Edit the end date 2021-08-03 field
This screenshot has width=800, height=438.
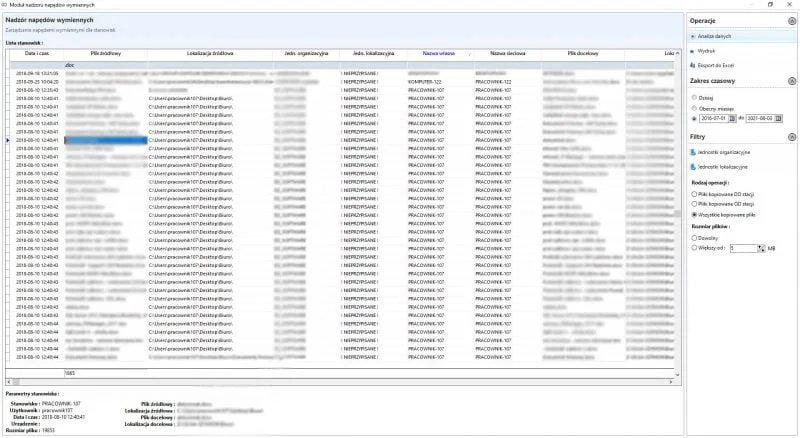pyautogui.click(x=760, y=118)
